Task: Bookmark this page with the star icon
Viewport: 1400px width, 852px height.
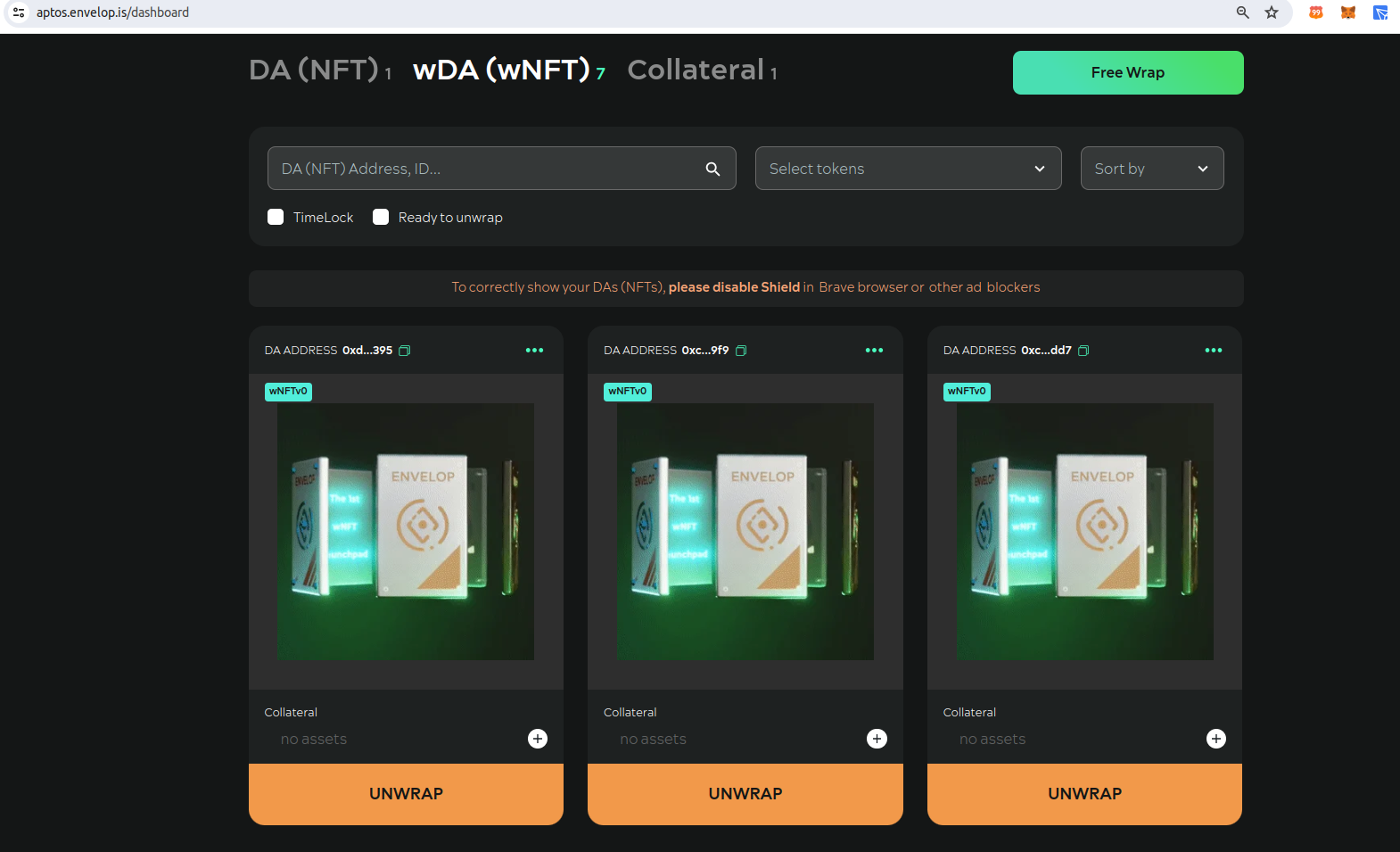Action: (1272, 12)
